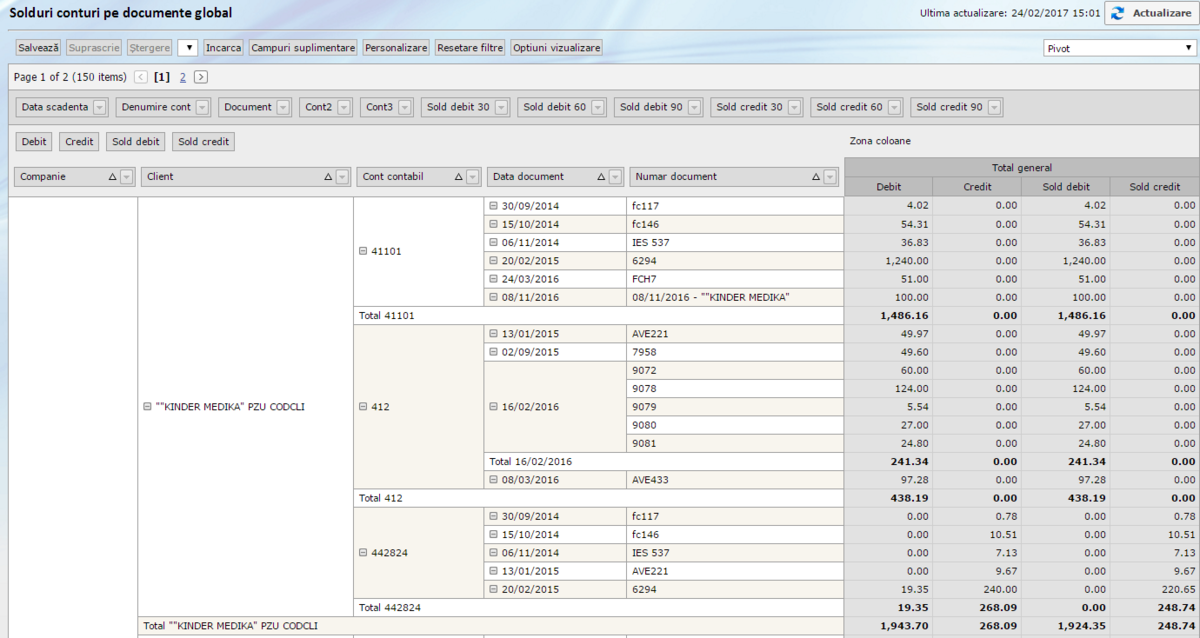The width and height of the screenshot is (1200, 638).
Task: Open filter icon on Sold credit 90
Action: coord(994,107)
